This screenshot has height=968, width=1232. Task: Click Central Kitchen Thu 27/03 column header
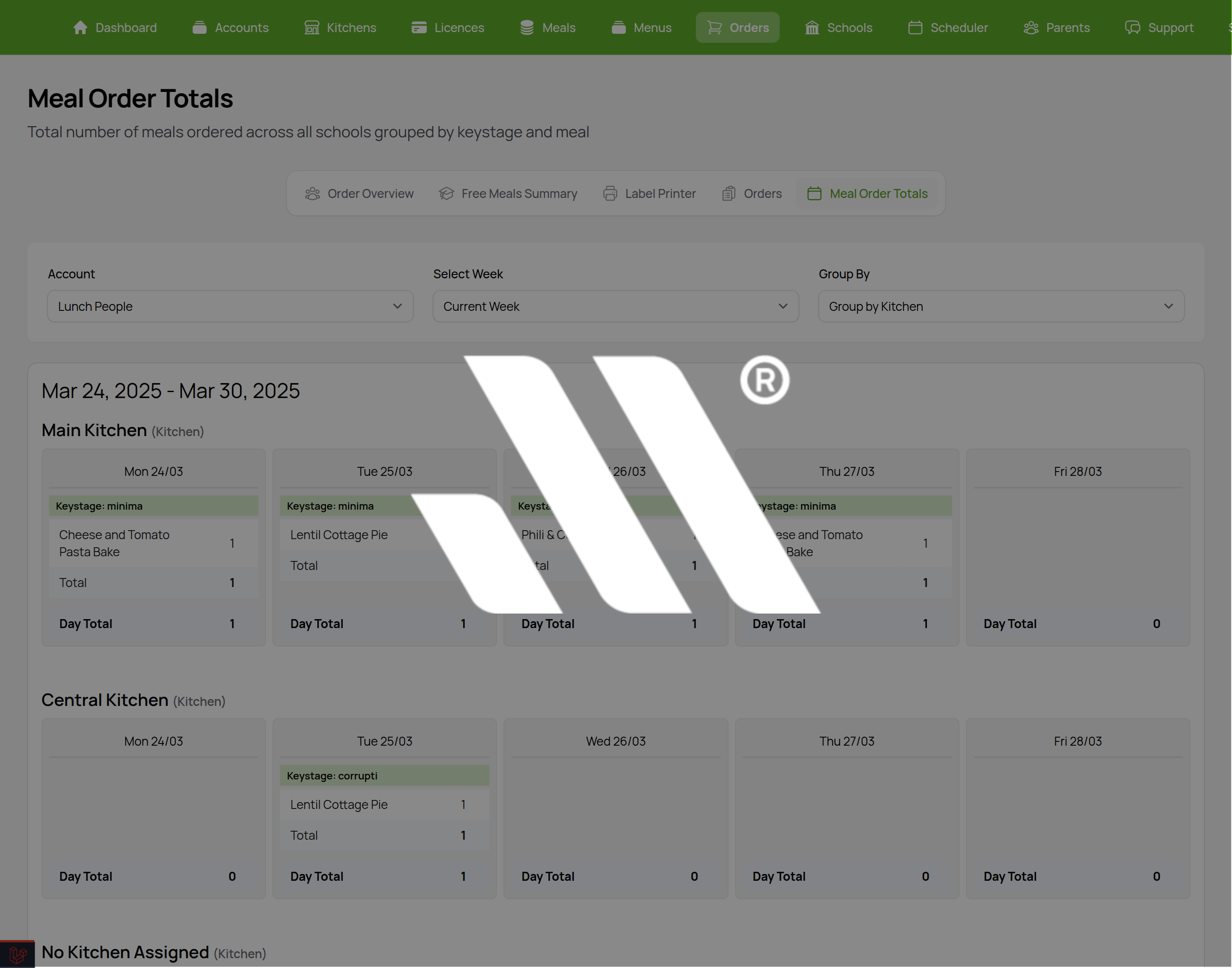click(x=847, y=741)
